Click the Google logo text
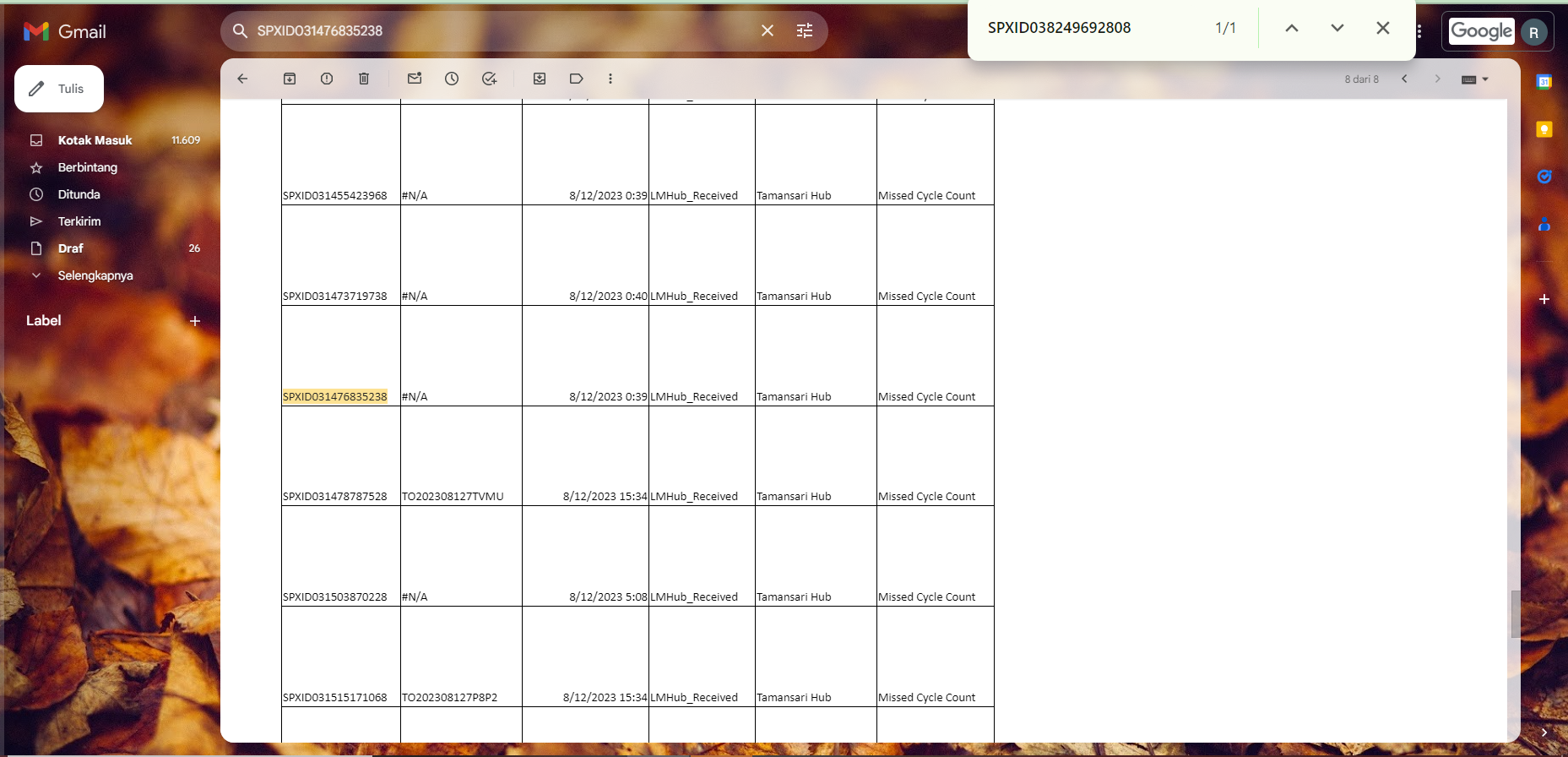1568x757 pixels. [1482, 31]
